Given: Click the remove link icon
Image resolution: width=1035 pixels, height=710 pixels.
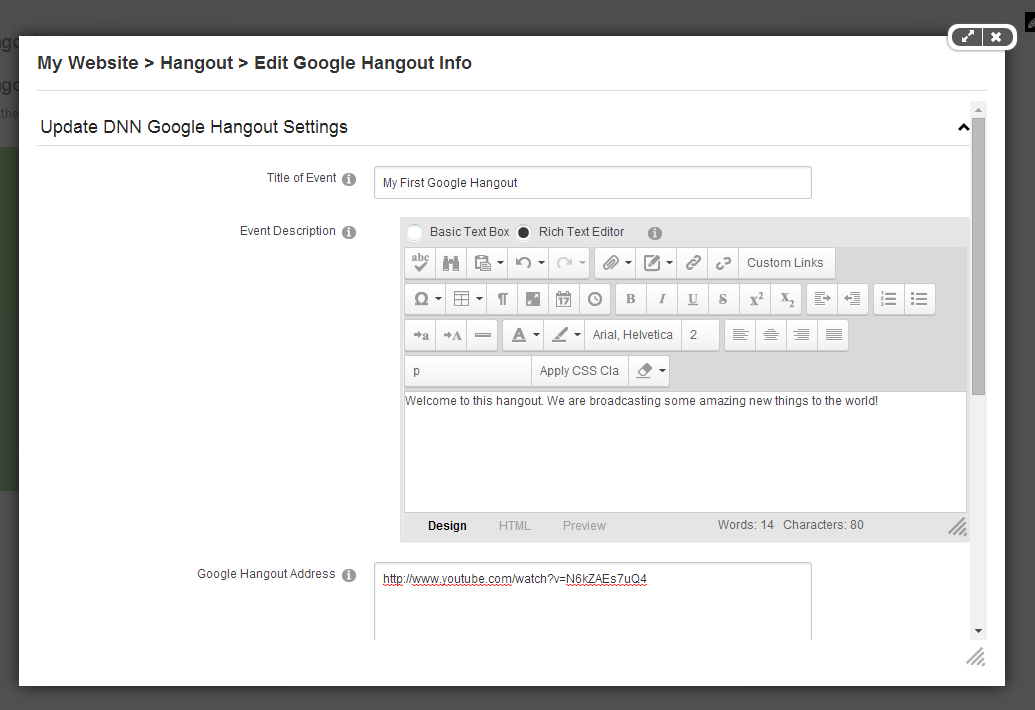Looking at the screenshot, I should point(723,263).
